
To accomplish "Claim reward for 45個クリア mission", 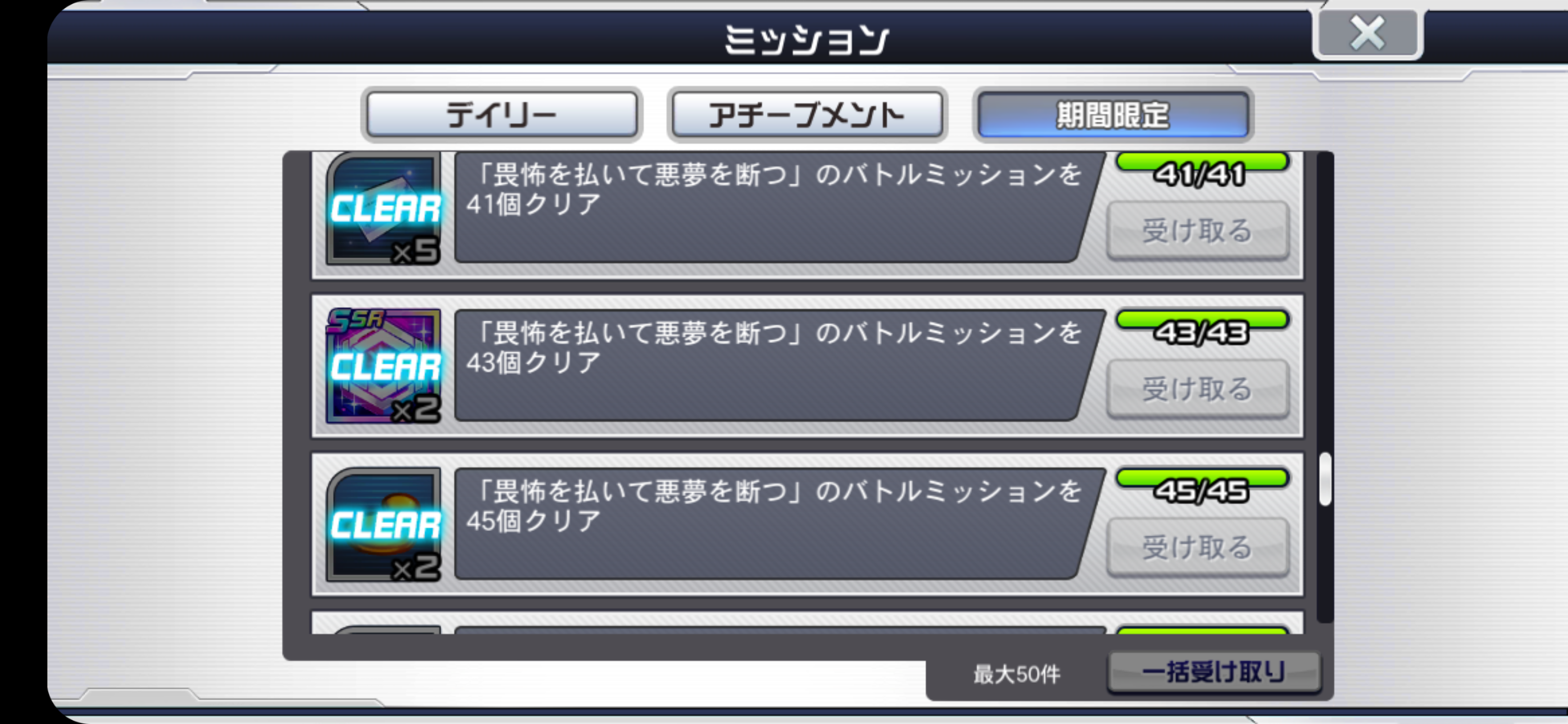I will point(1197,548).
